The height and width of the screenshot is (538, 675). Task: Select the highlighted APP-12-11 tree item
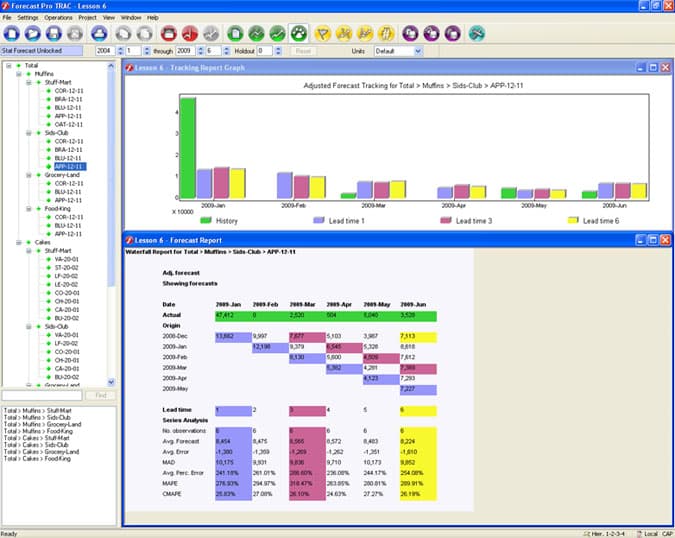pos(70,167)
